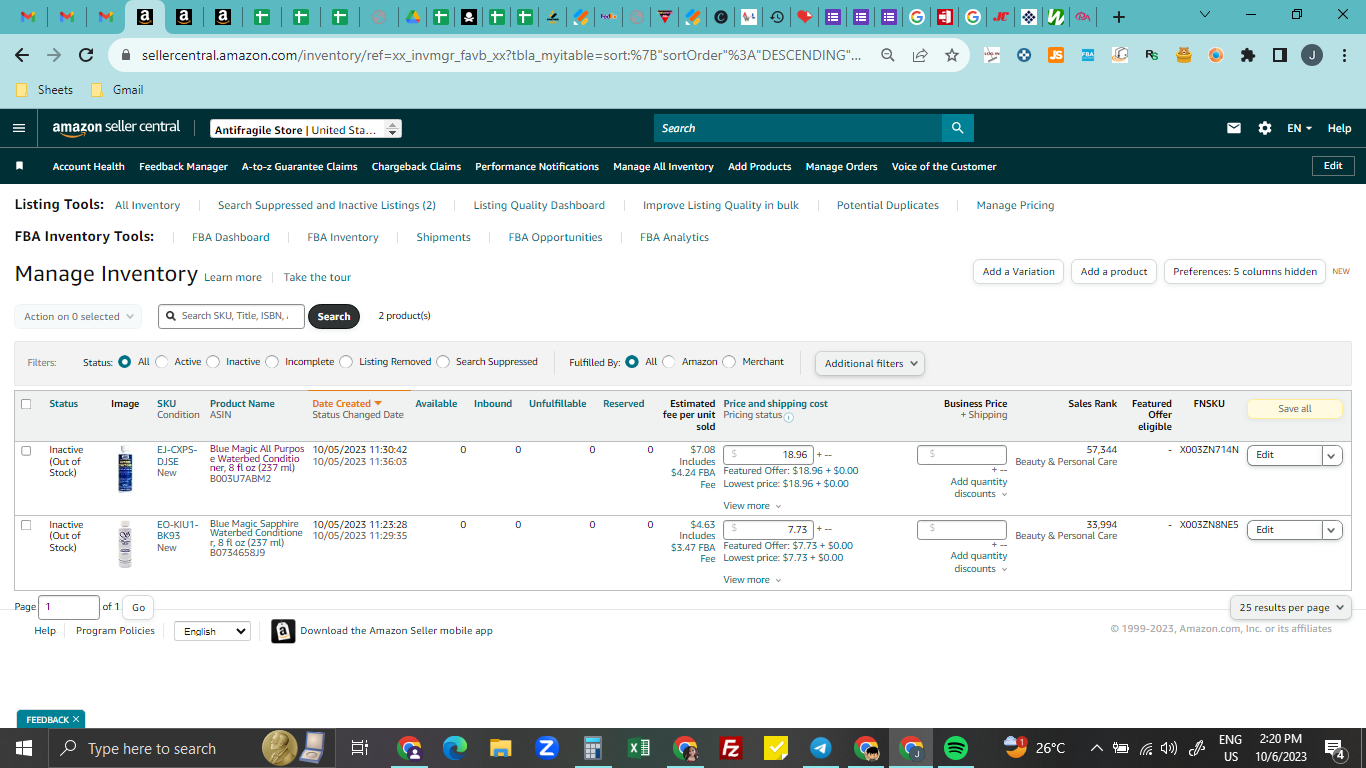Click the Search SKU, Title, ISBN input field
1366x768 pixels.
(231, 316)
